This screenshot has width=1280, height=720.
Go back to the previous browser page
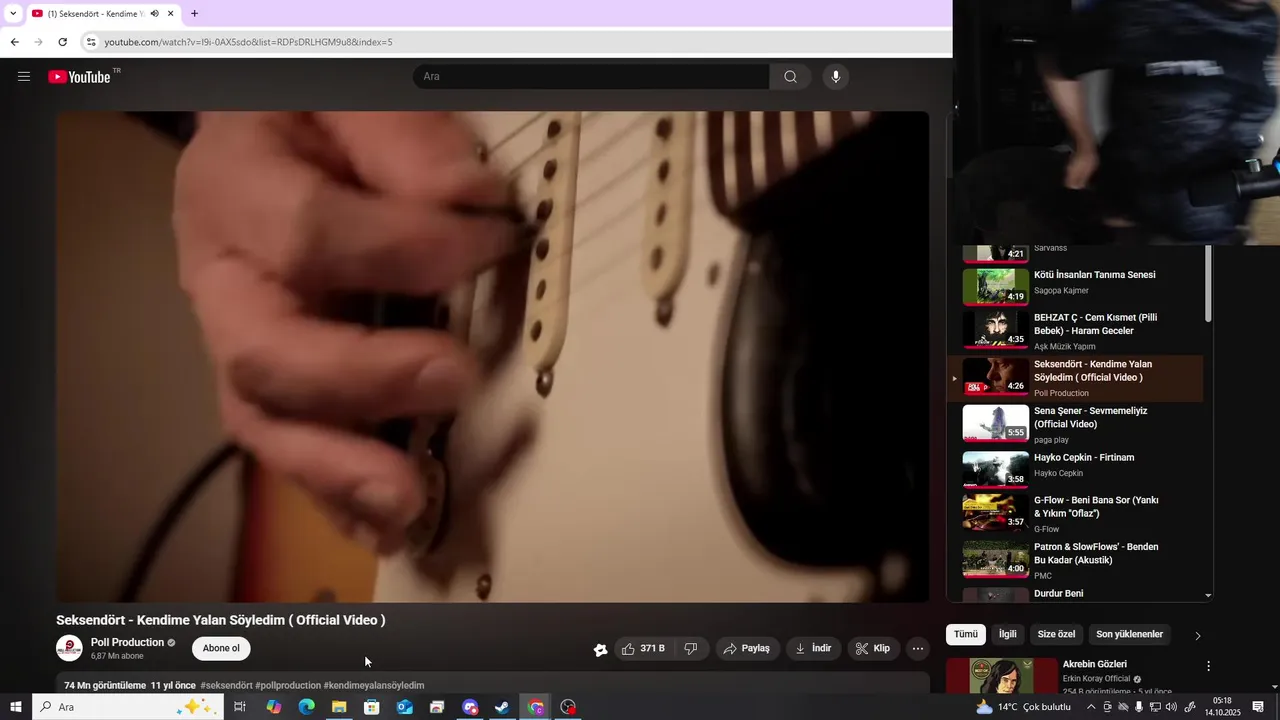click(14, 42)
